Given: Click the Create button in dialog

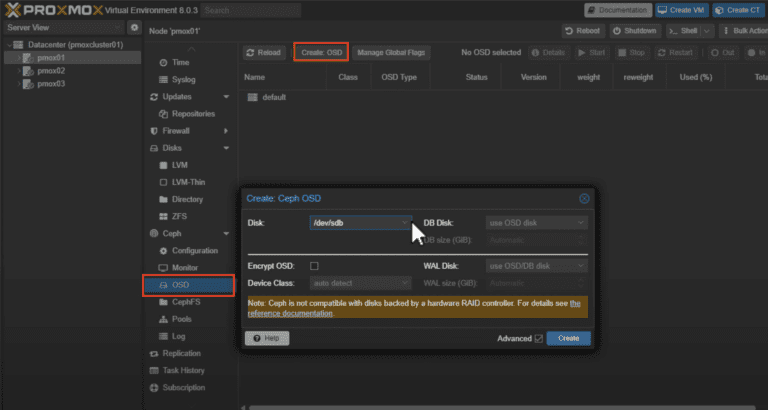Looking at the screenshot, I should [x=569, y=338].
